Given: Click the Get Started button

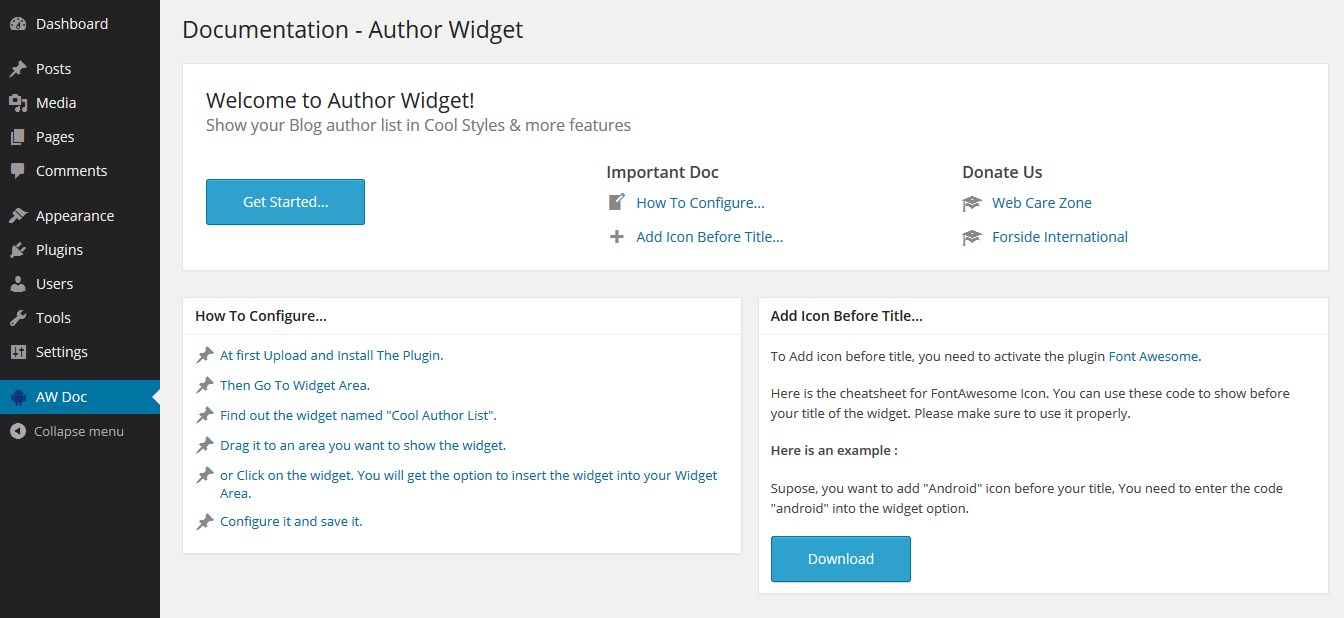Looking at the screenshot, I should pos(285,202).
